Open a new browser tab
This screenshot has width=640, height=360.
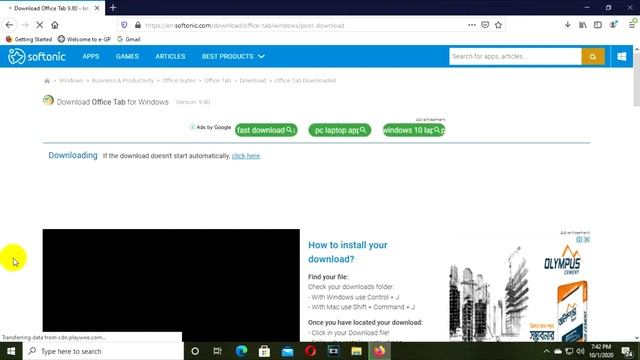113,7
